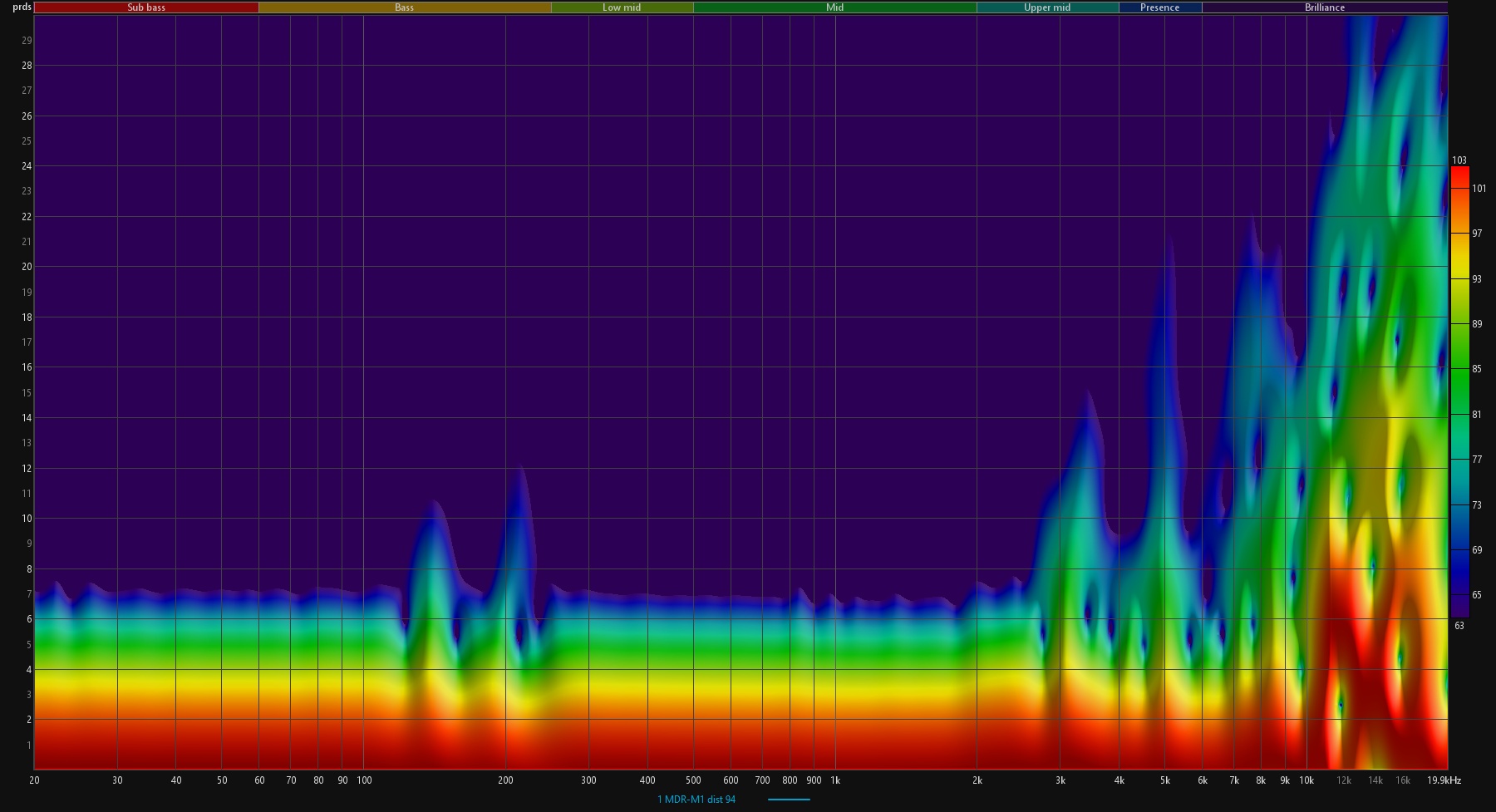Screen dimensions: 1496x812
Task: Click the Brilliance band label
Action: pyautogui.click(x=1324, y=7)
